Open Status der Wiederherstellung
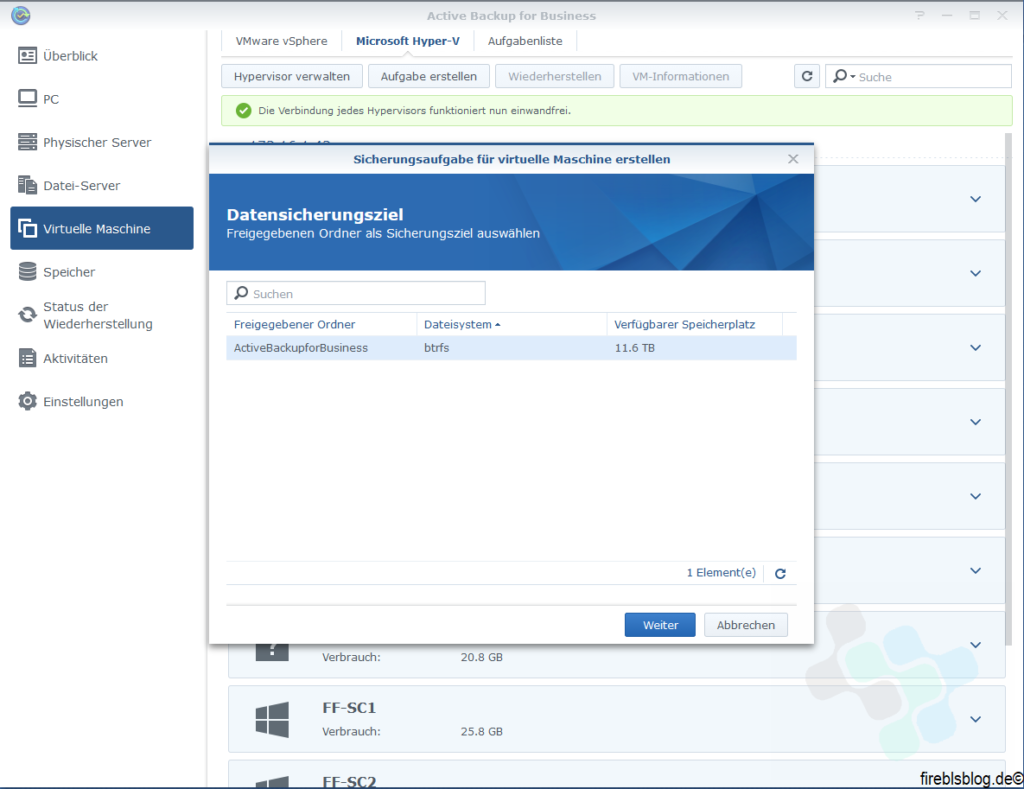 [x=102, y=315]
